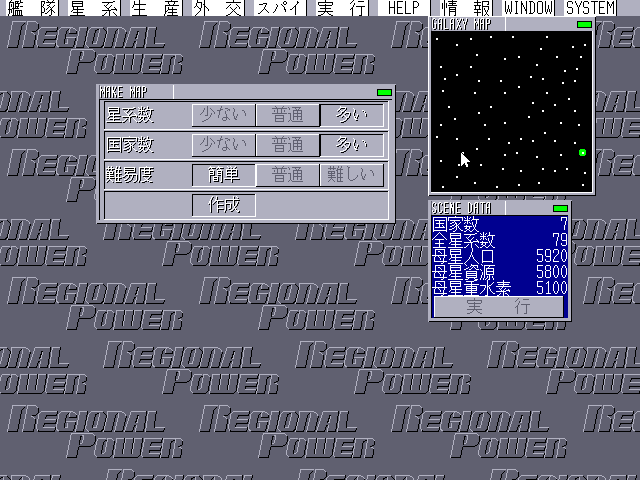Click the 難易度 label in MAKE MAP
Screen dimensions: 640x480
130,175
